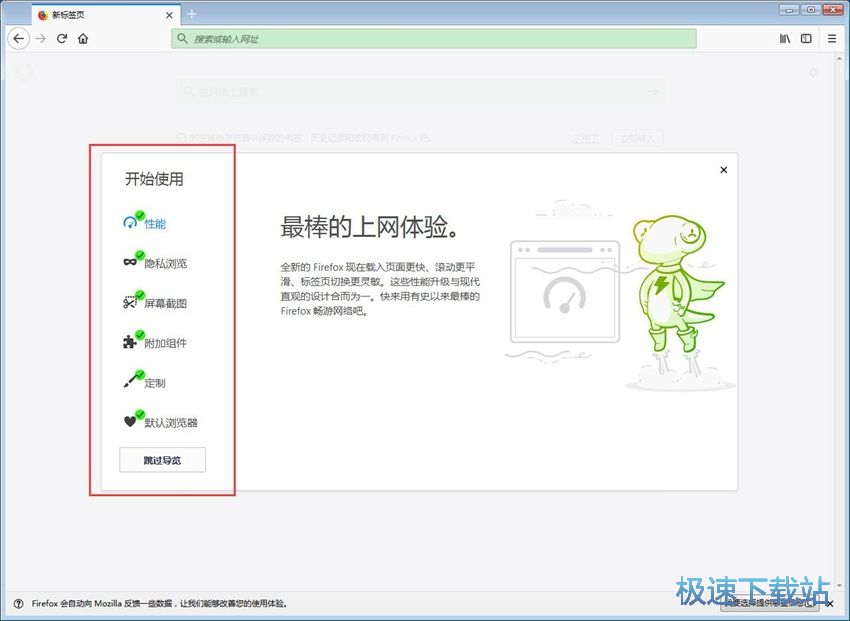850x621 pixels.
Task: Click the headline 最棒的上网体验。
Action: click(x=370, y=227)
